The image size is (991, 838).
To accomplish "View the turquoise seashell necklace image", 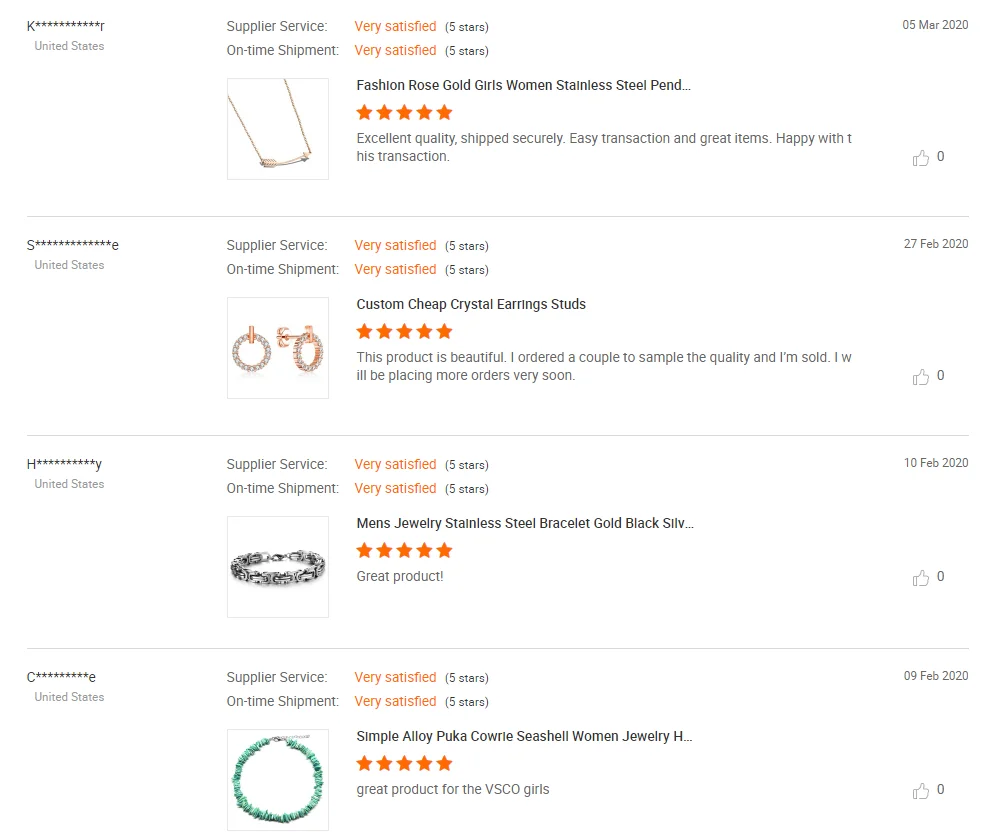I will [278, 780].
